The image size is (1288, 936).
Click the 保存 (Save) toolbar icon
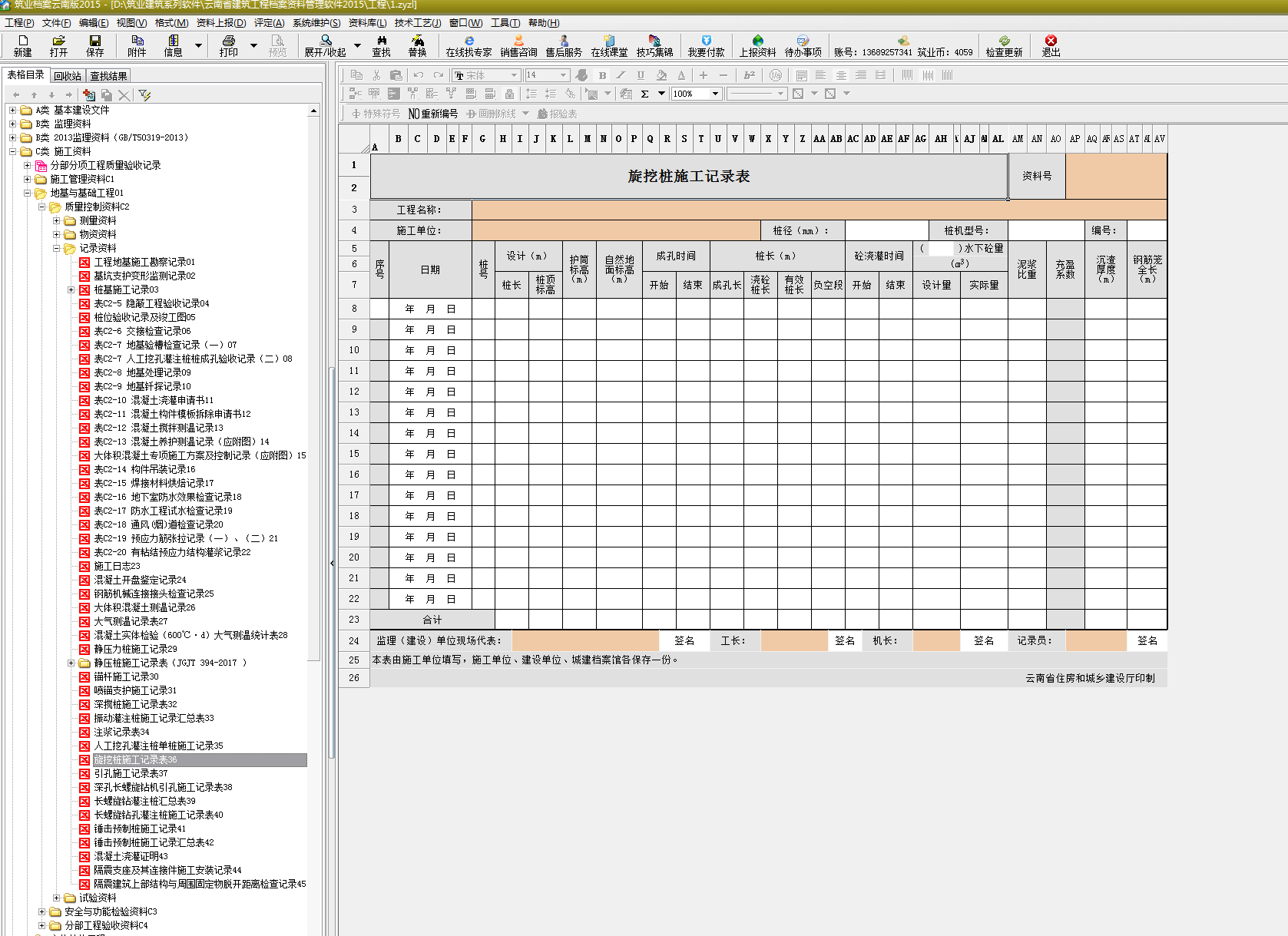coord(94,45)
